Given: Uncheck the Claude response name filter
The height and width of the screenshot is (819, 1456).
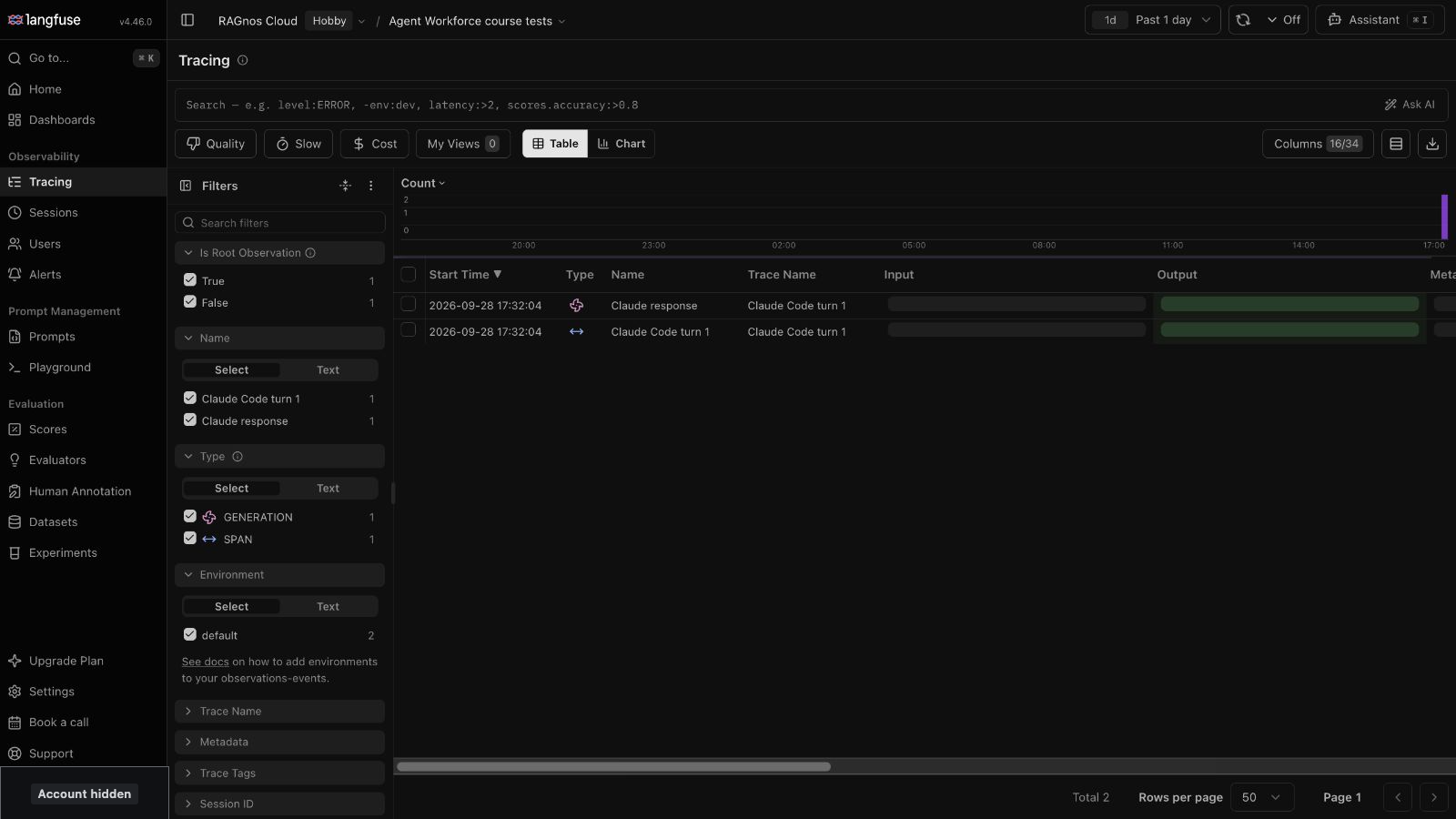Looking at the screenshot, I should click(190, 420).
